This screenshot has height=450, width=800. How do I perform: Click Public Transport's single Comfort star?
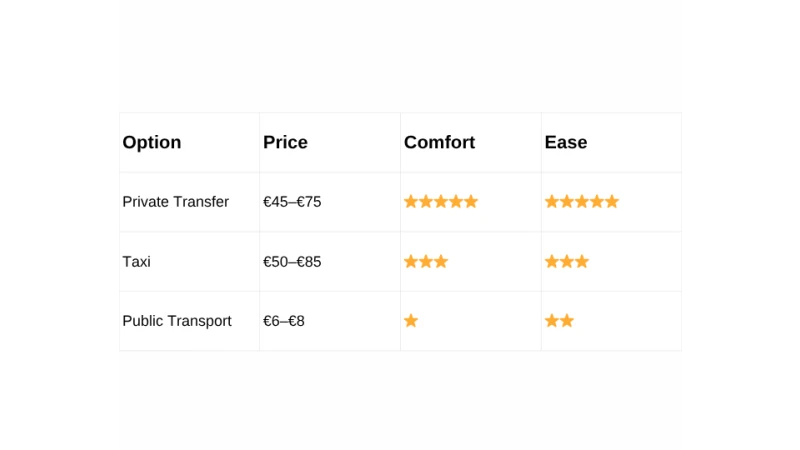pos(411,321)
